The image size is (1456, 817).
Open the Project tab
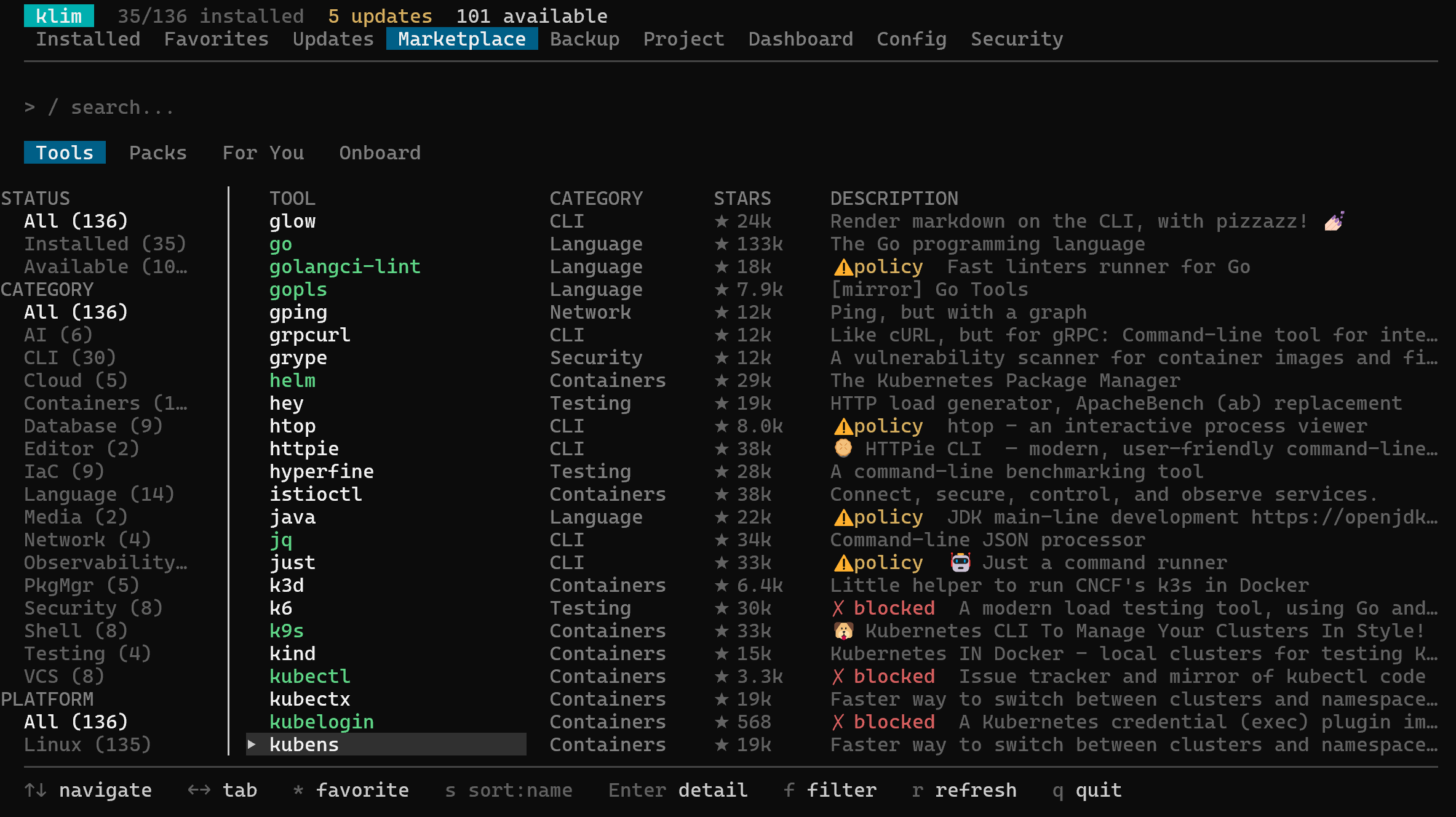pyautogui.click(x=684, y=39)
